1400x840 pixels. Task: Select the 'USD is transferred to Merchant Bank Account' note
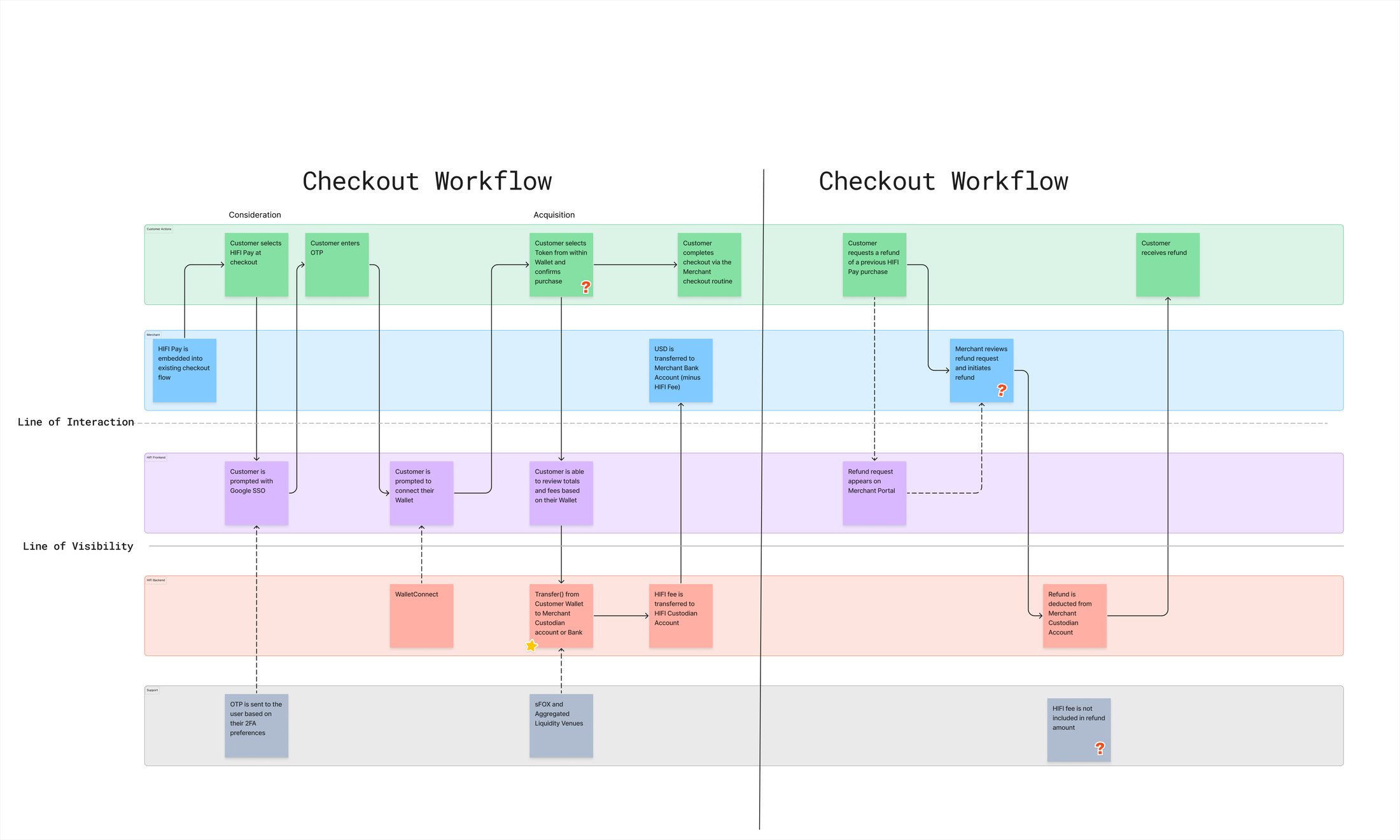[x=681, y=370]
